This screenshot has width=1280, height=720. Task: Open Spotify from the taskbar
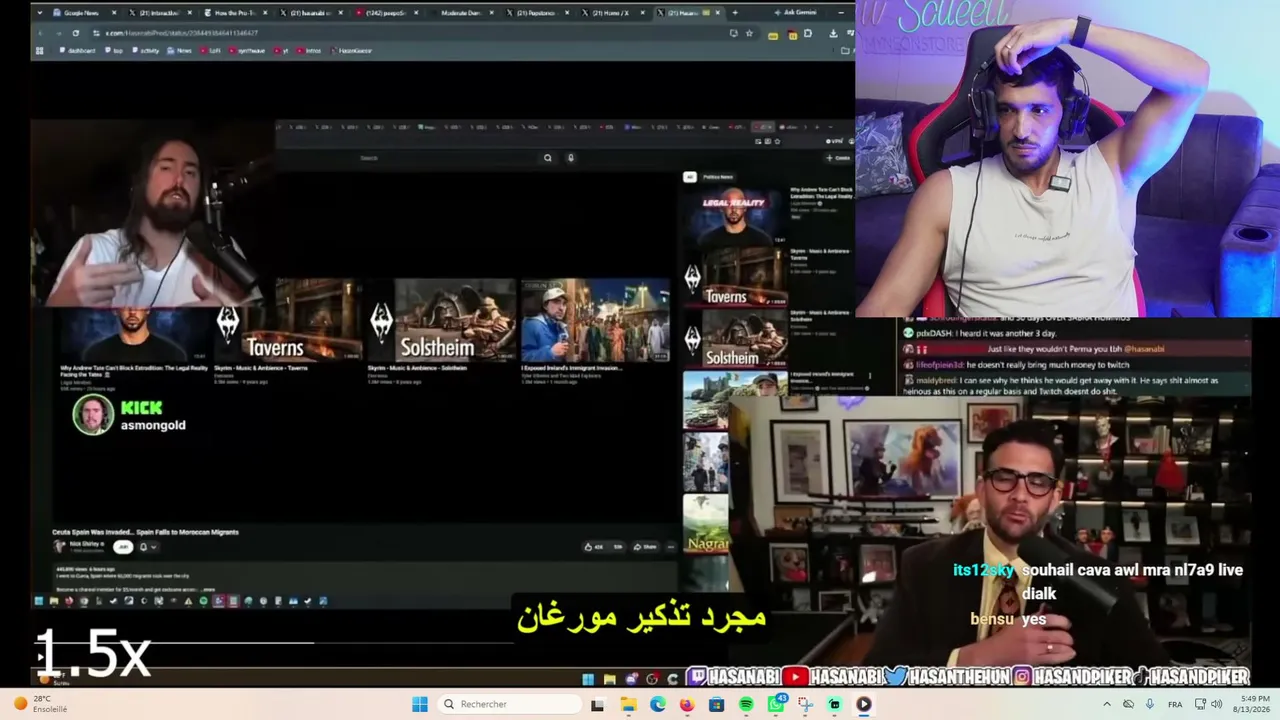click(746, 704)
